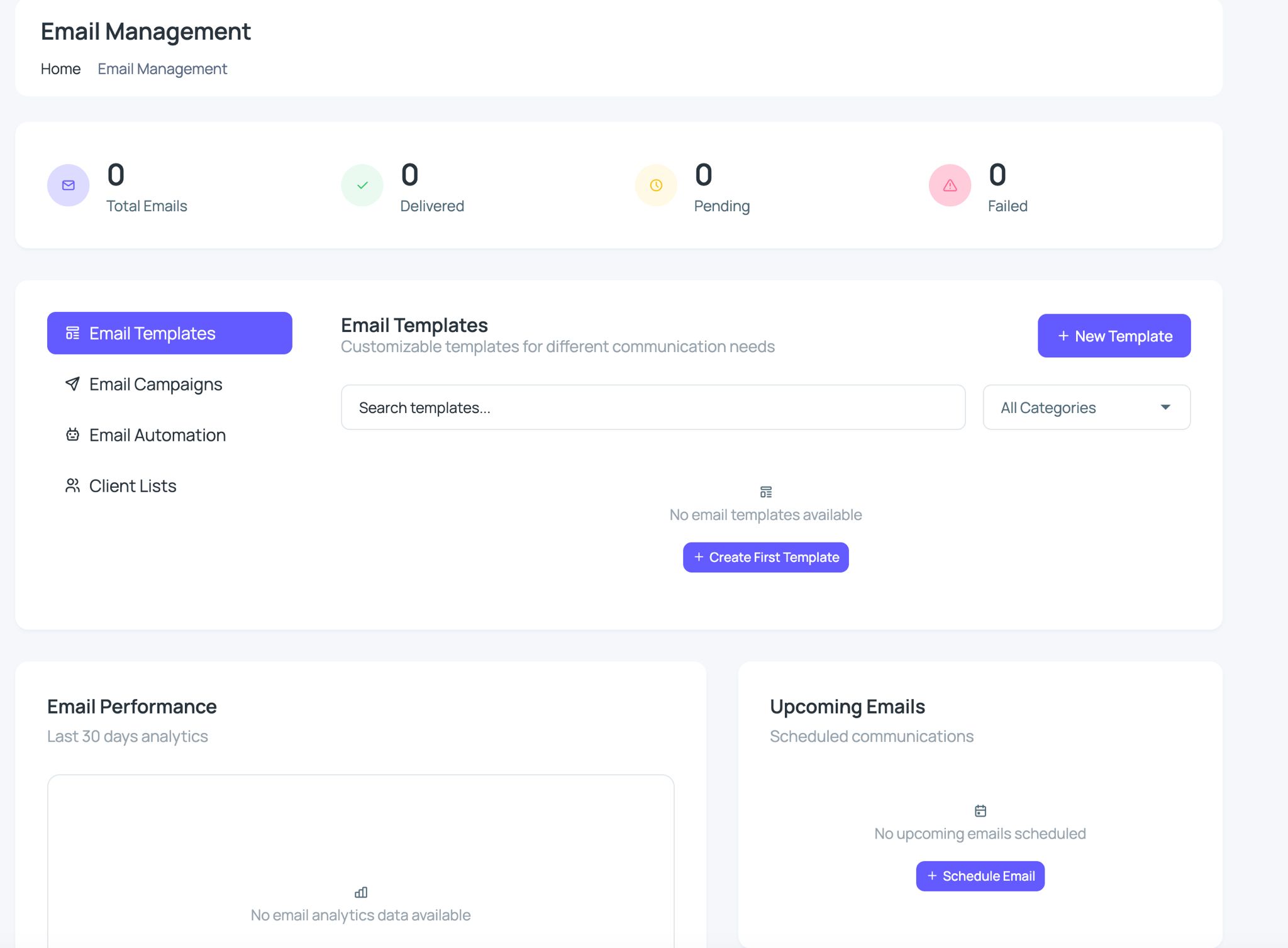Click the bar chart icon in Email Performance

click(361, 893)
